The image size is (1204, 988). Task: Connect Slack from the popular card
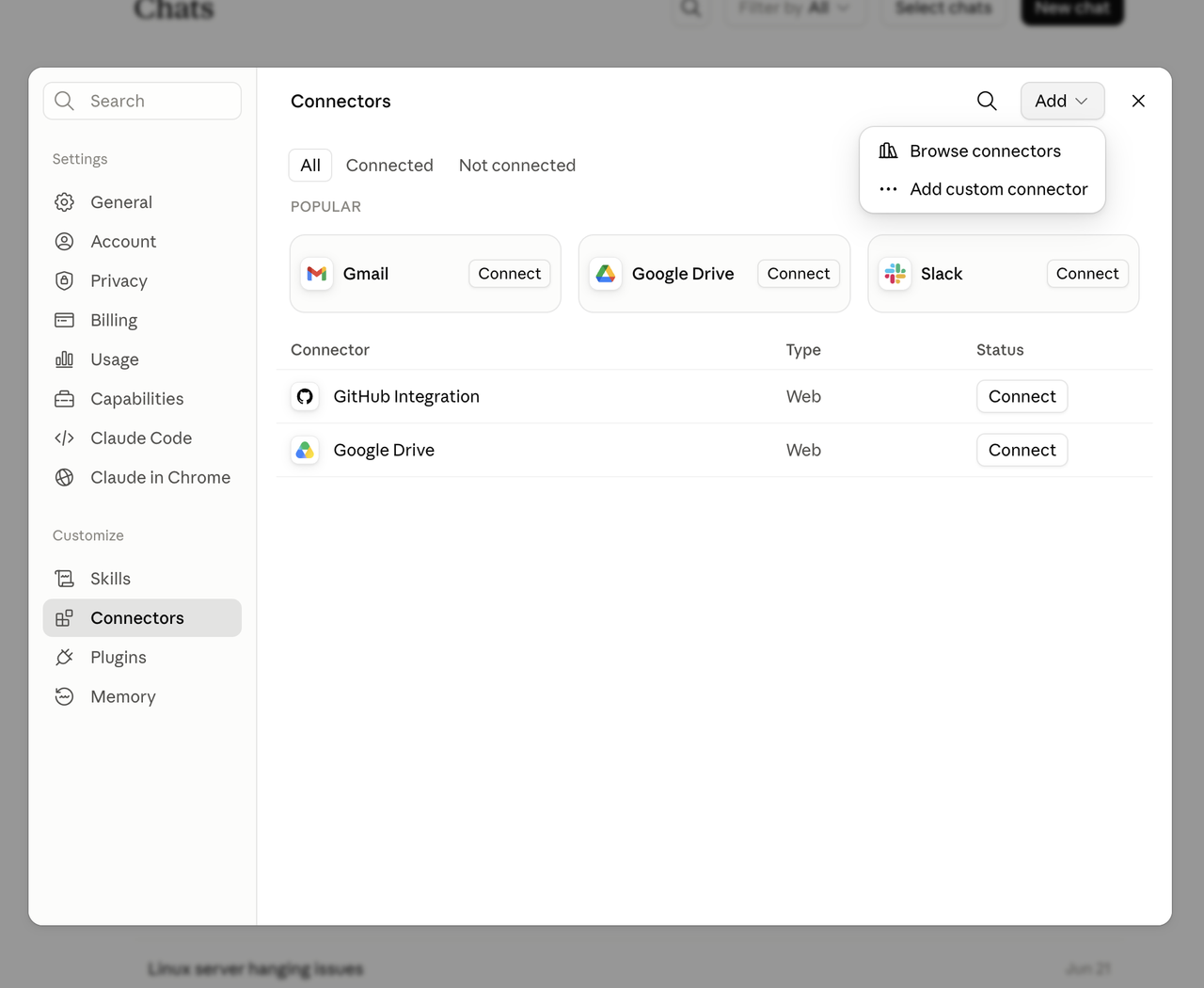click(x=1087, y=274)
